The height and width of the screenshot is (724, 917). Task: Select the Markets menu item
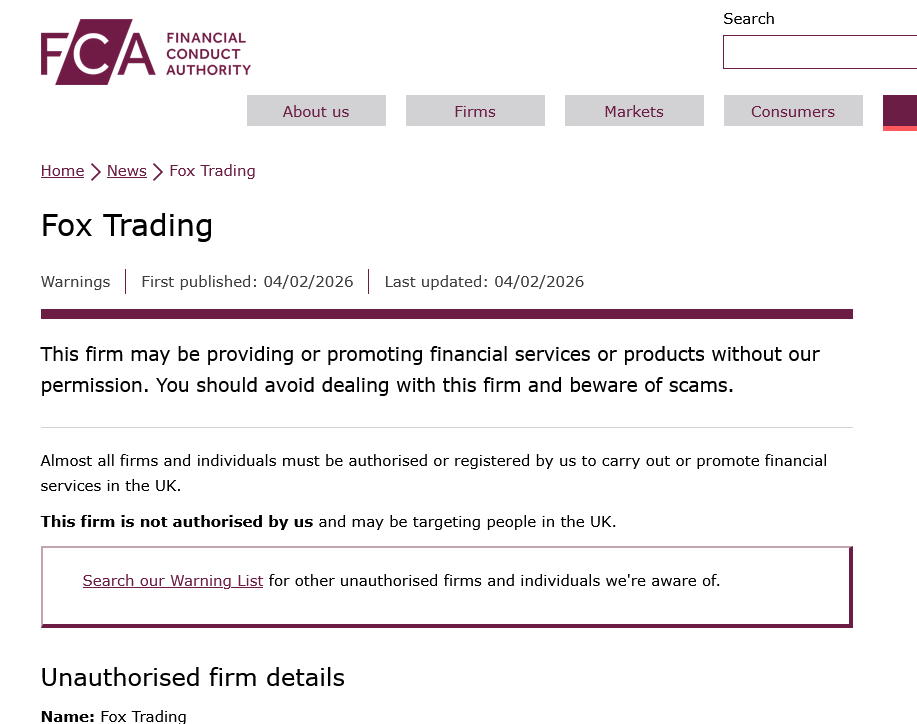pos(634,111)
